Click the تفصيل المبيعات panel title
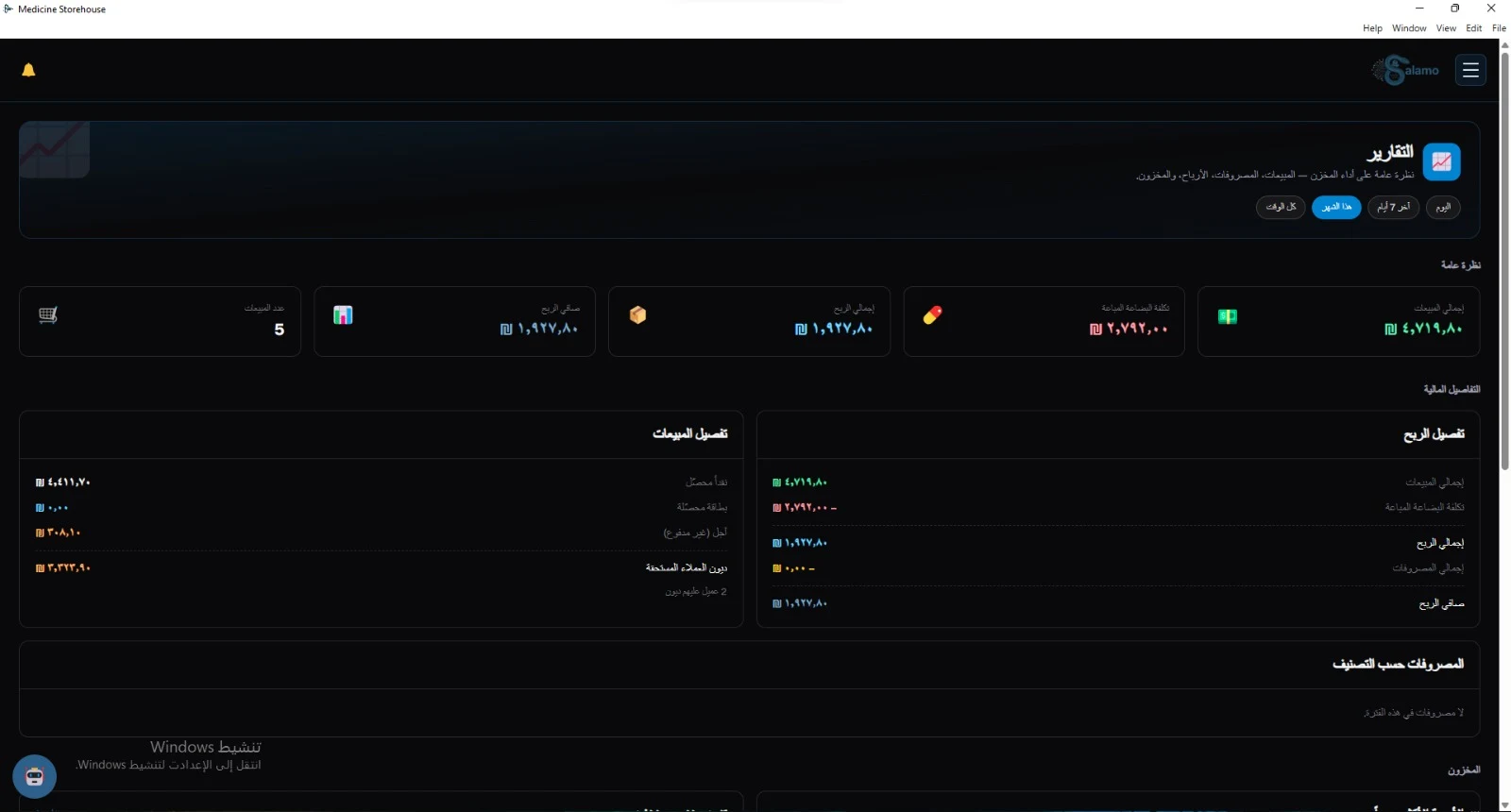This screenshot has height=812, width=1511. point(690,434)
